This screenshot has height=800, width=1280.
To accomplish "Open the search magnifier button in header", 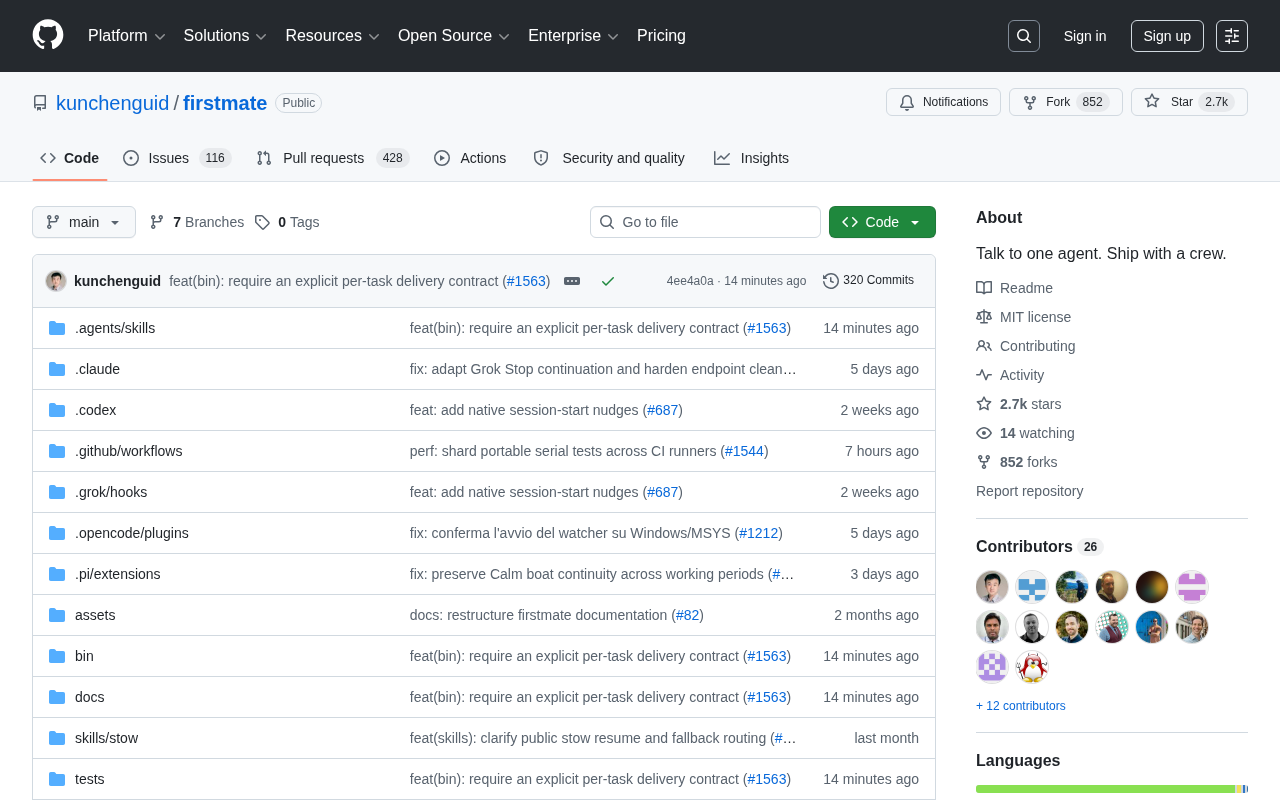I will tap(1024, 36).
